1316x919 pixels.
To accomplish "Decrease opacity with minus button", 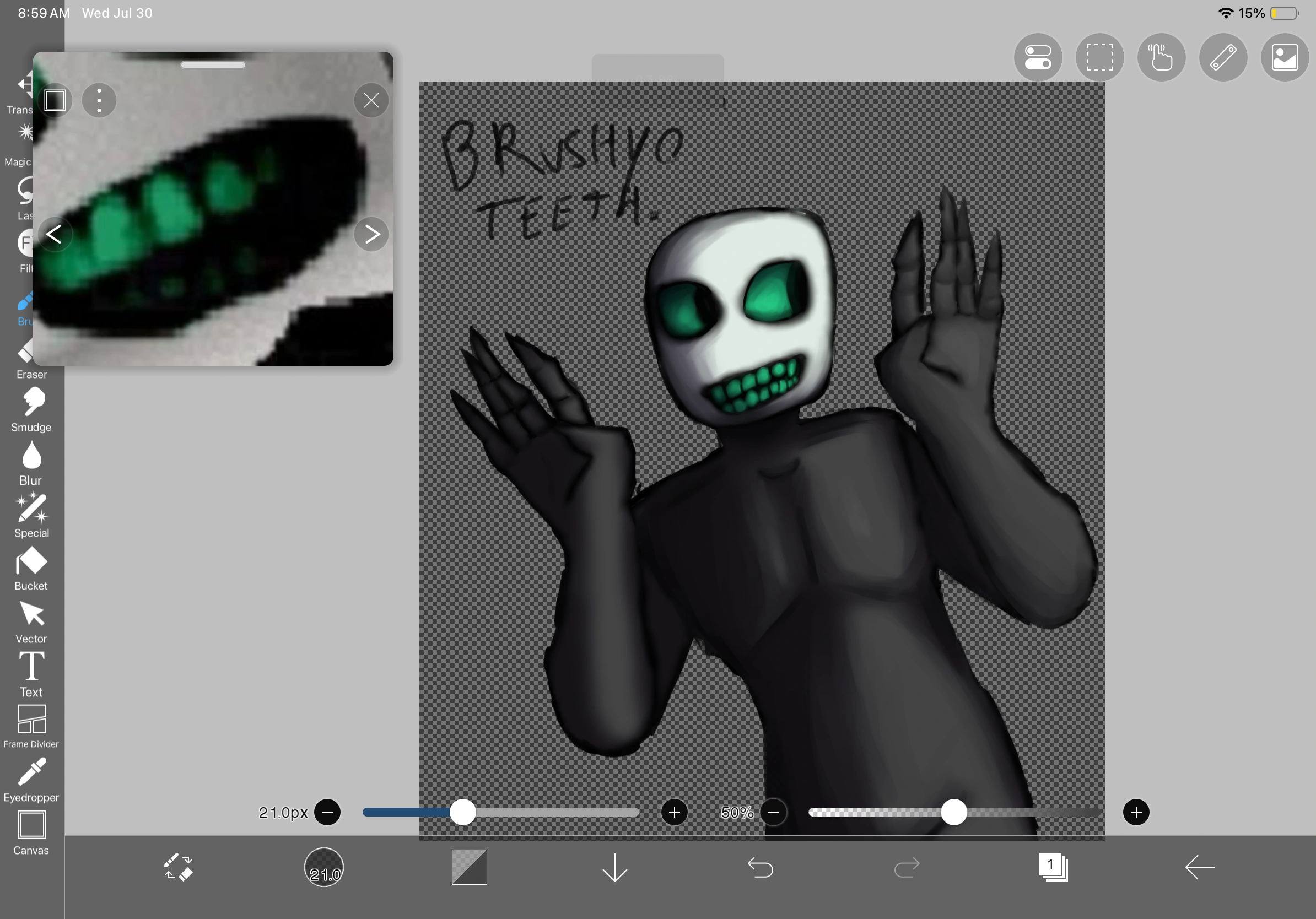I will (773, 813).
